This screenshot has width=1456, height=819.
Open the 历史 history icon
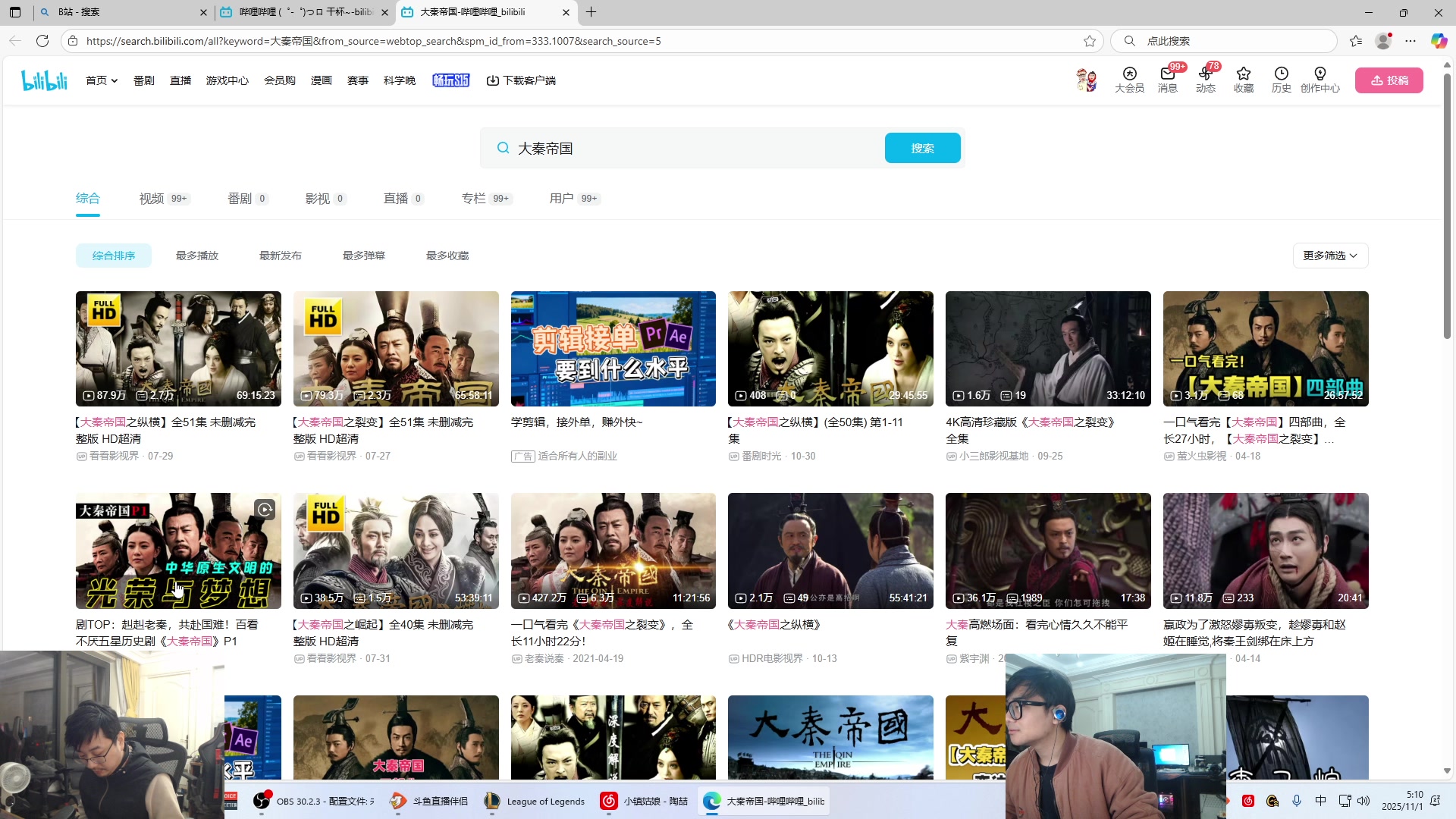1281,80
